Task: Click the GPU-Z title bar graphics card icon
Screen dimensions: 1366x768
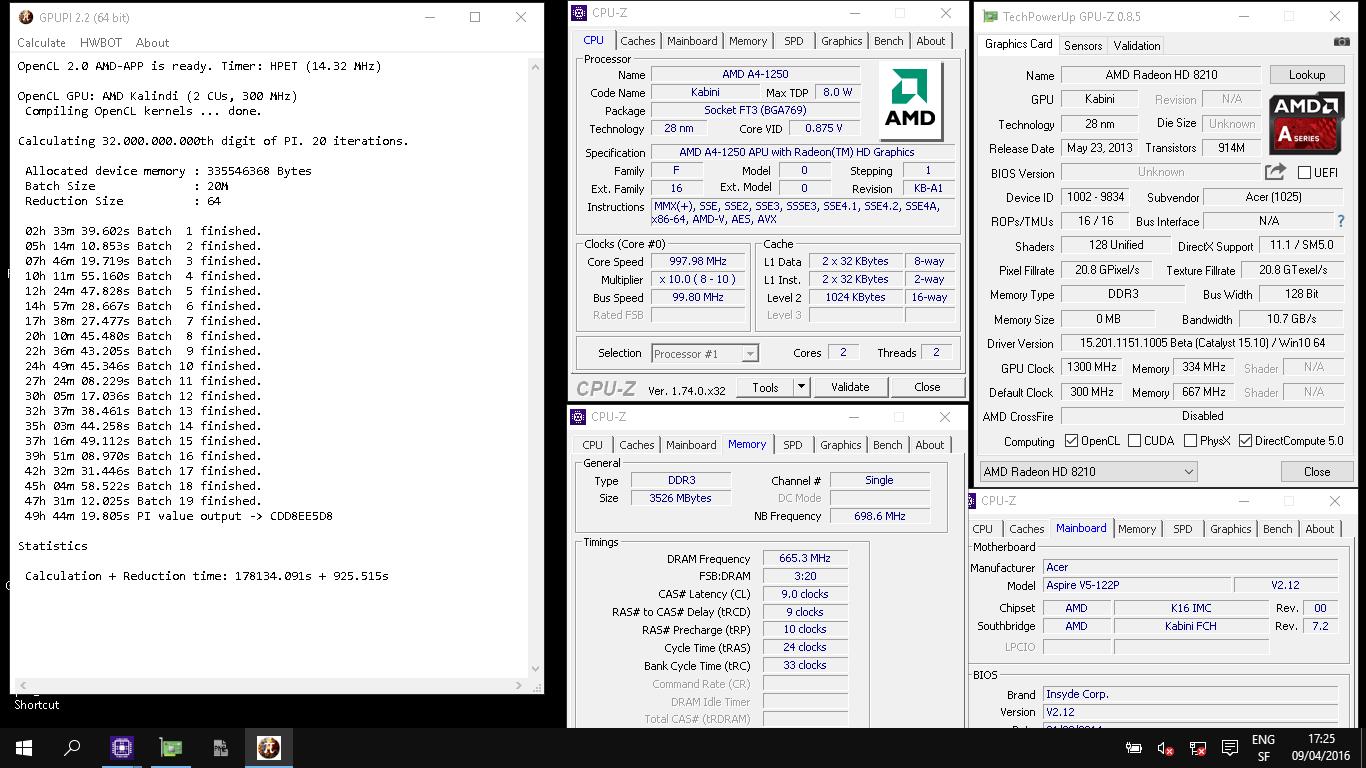Action: (990, 17)
